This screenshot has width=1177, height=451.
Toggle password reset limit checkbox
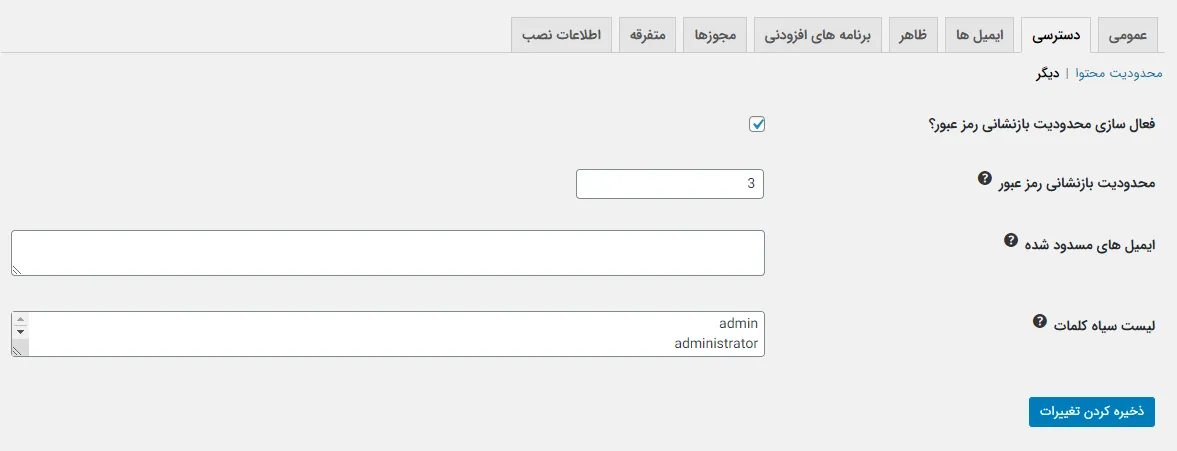(x=757, y=125)
